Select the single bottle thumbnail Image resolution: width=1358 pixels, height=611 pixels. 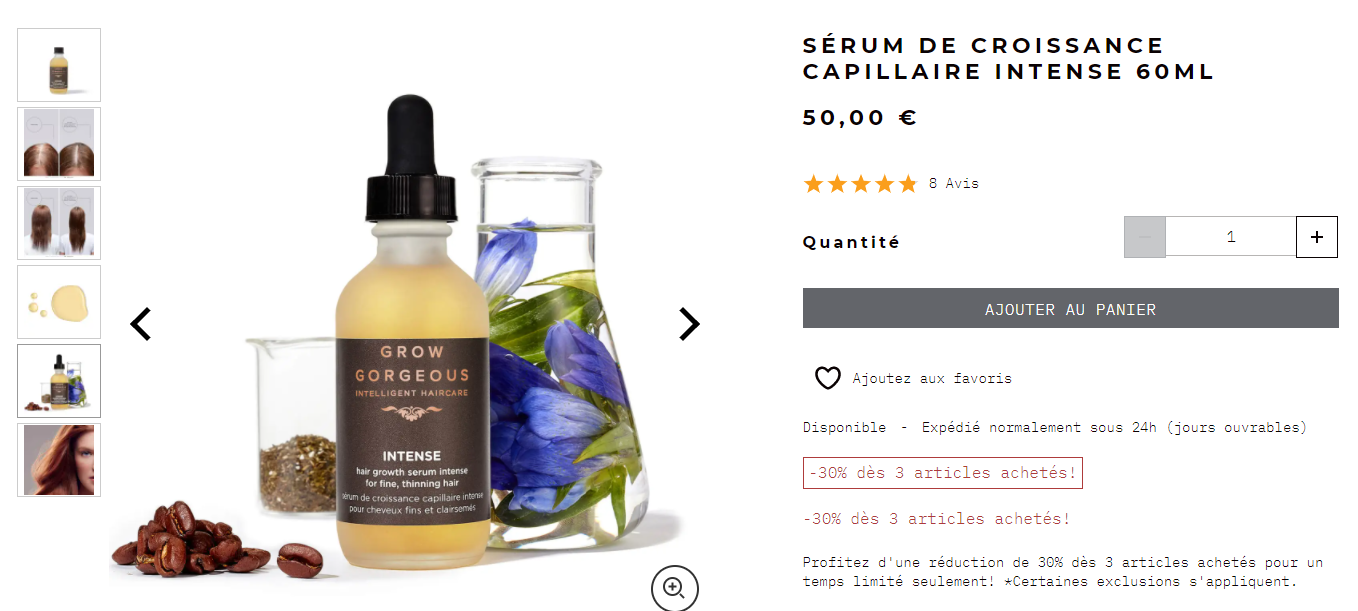[59, 65]
